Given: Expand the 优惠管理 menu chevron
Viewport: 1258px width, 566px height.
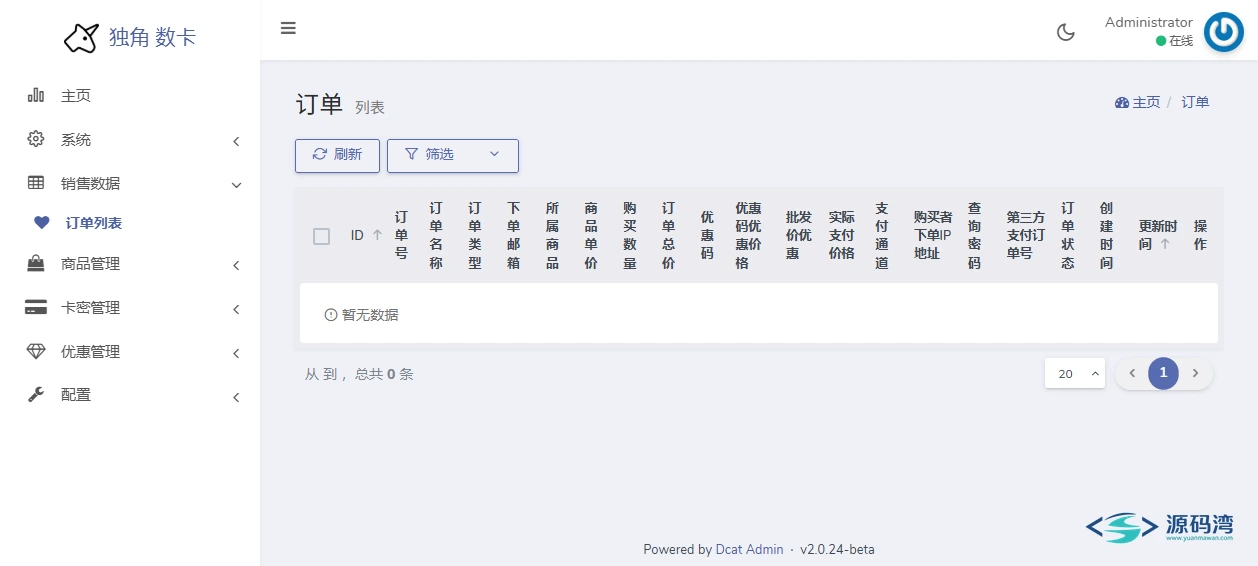Looking at the screenshot, I should tap(236, 353).
